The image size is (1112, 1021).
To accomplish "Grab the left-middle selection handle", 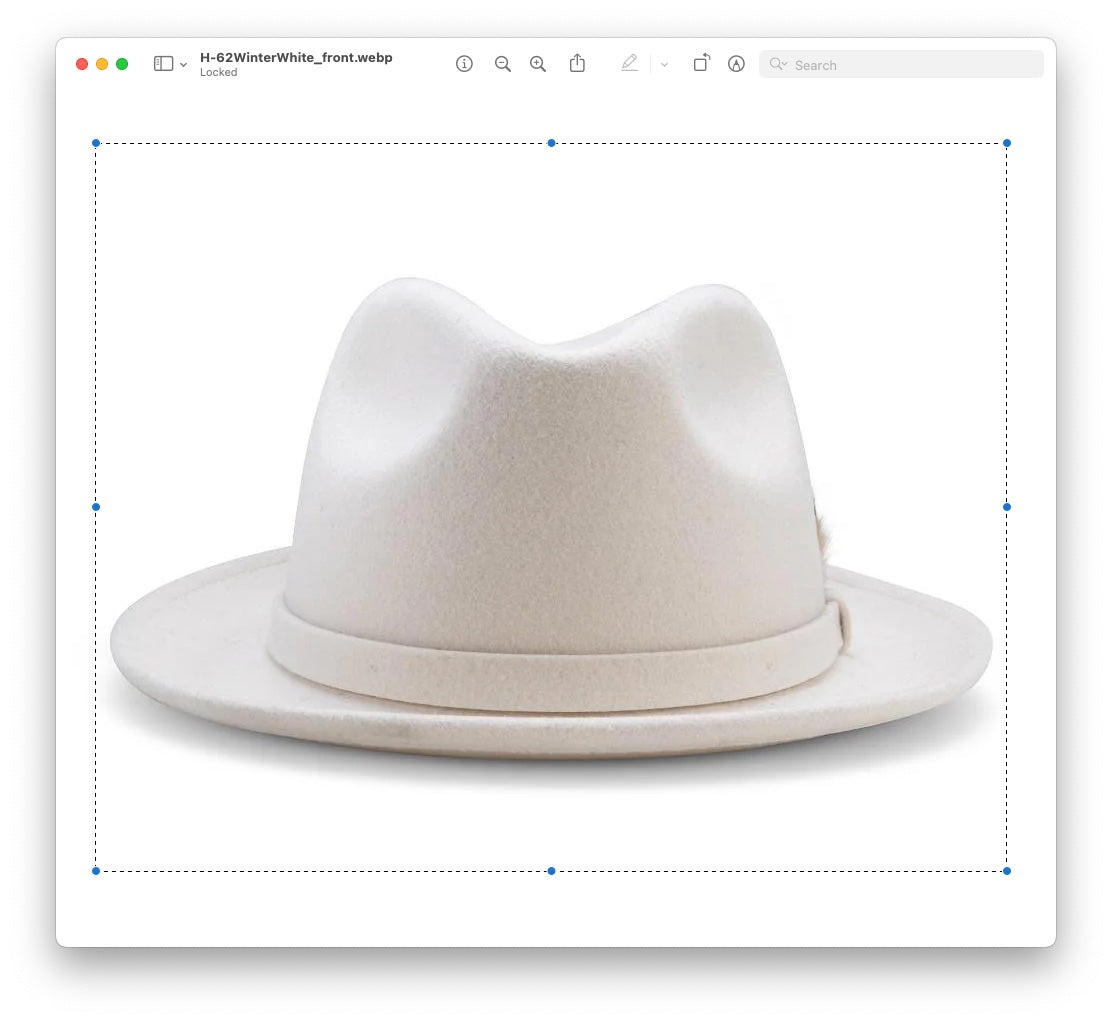I will point(96,507).
